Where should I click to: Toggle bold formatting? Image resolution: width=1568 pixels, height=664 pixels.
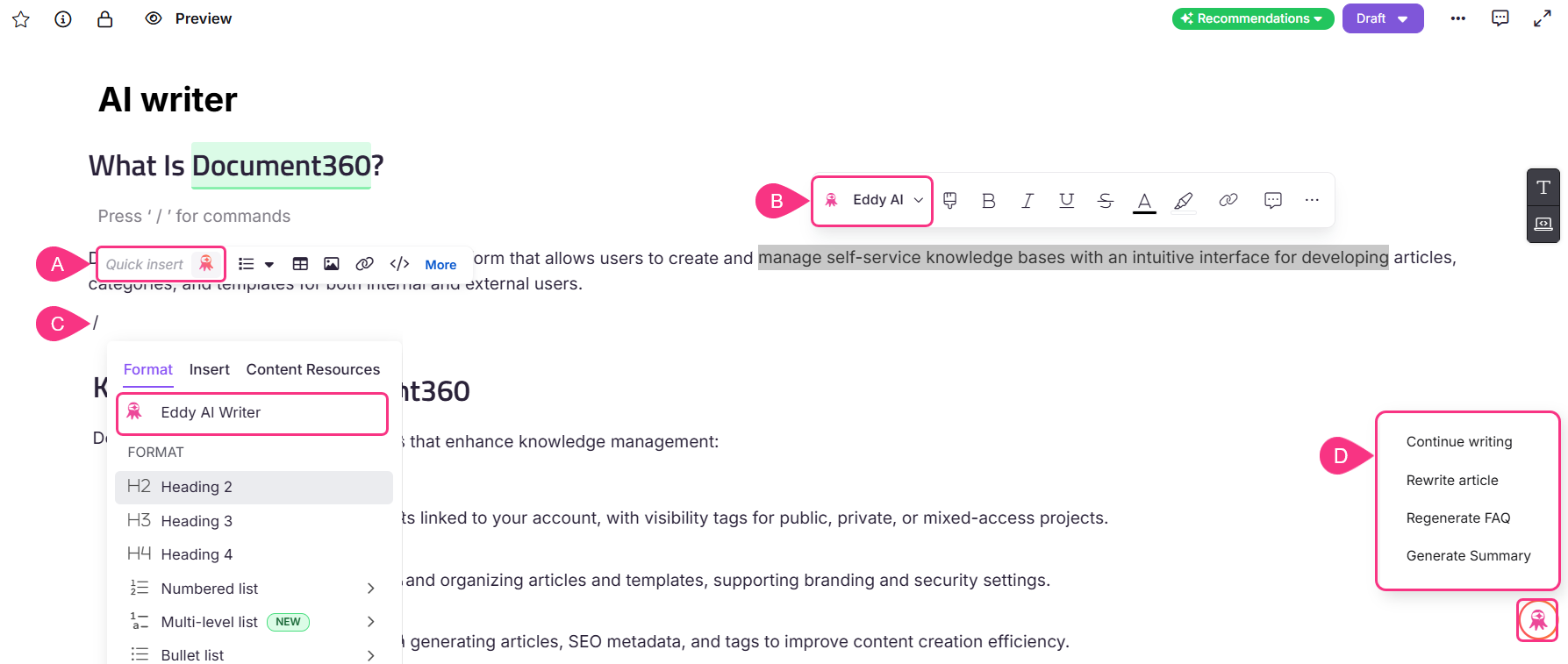coord(988,201)
